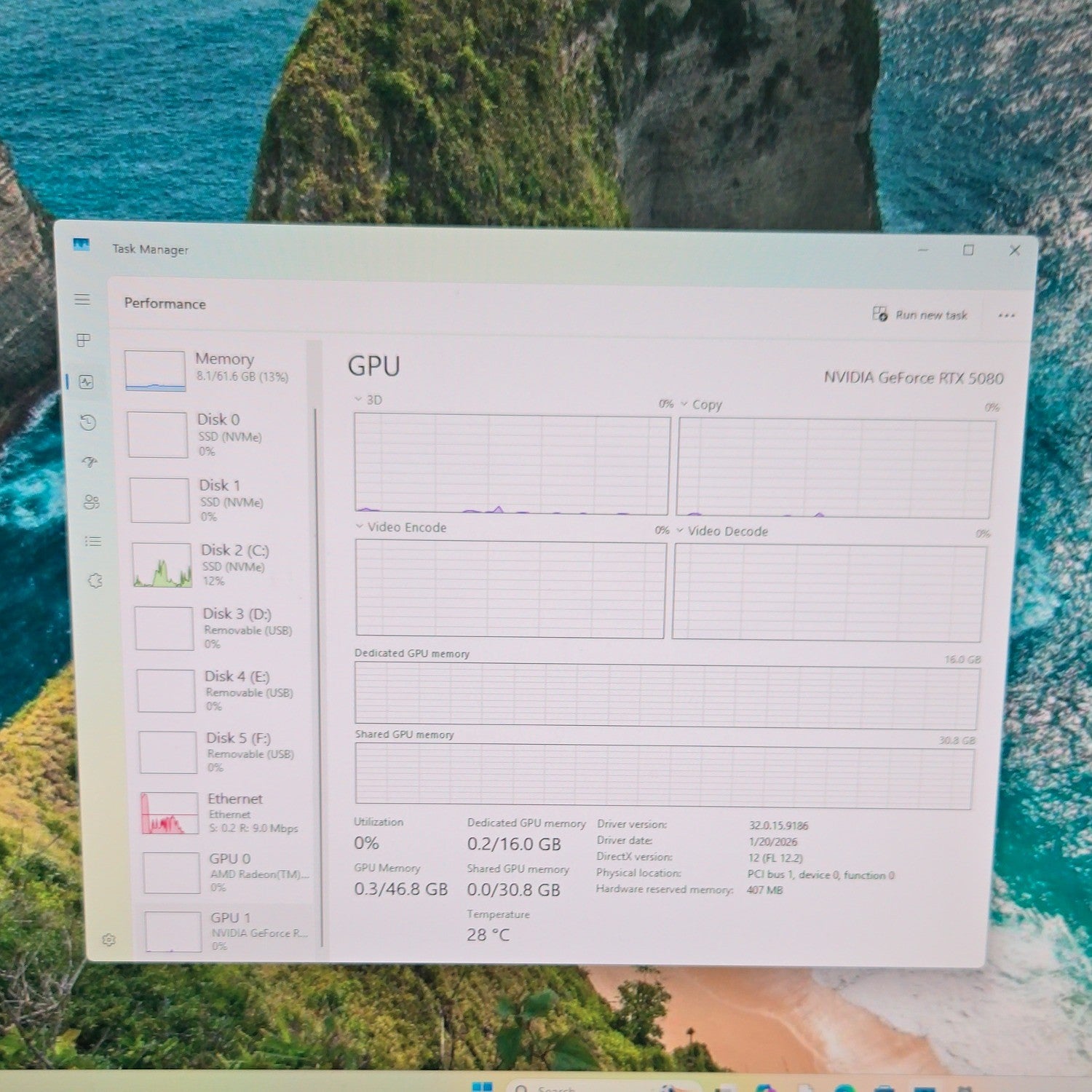This screenshot has width=1092, height=1092.
Task: Open the Details page icon
Action: 92,541
